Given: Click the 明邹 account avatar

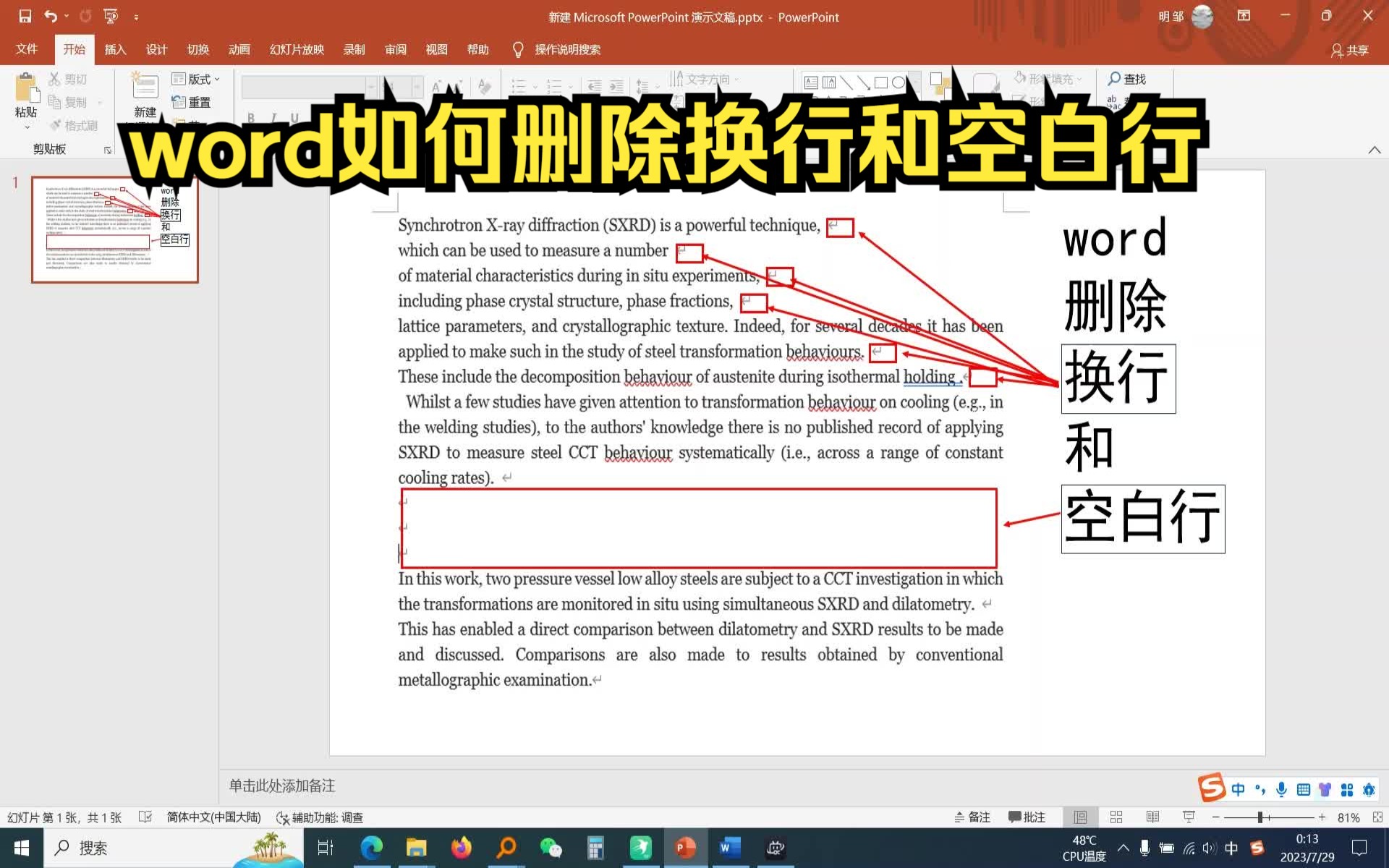Looking at the screenshot, I should click(x=1202, y=16).
